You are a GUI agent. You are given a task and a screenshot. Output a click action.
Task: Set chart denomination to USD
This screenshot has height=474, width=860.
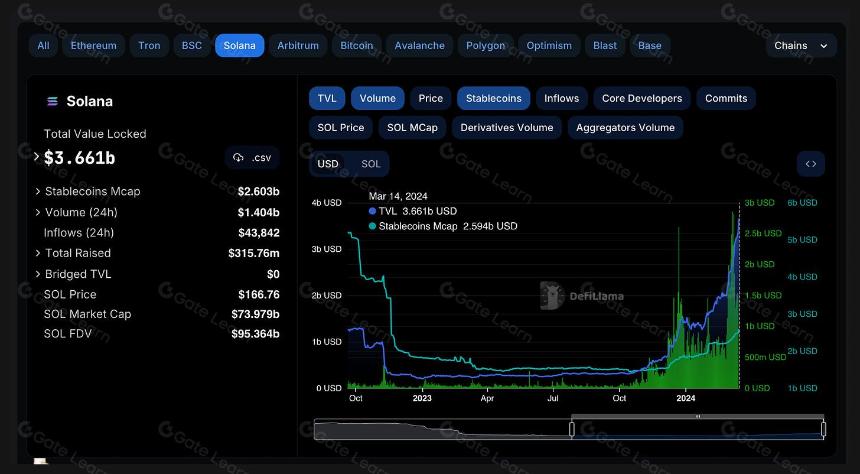328,163
